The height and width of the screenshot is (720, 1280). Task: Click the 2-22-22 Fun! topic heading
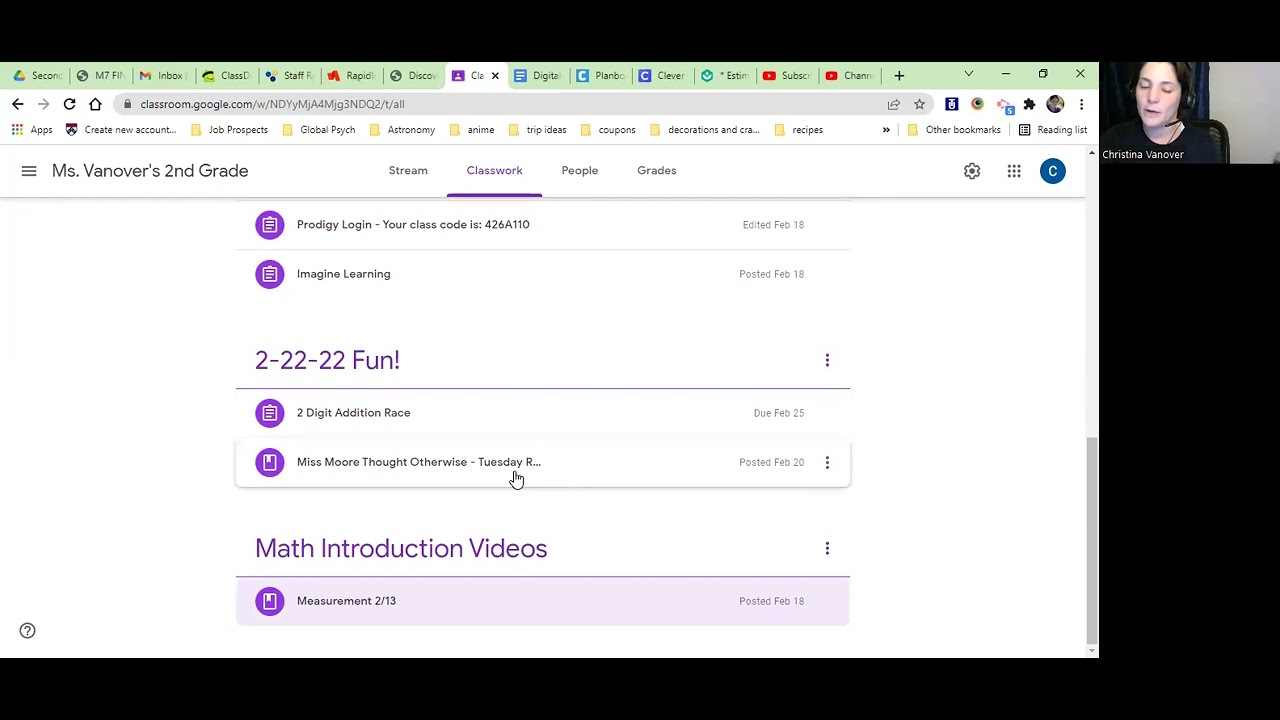click(x=327, y=360)
